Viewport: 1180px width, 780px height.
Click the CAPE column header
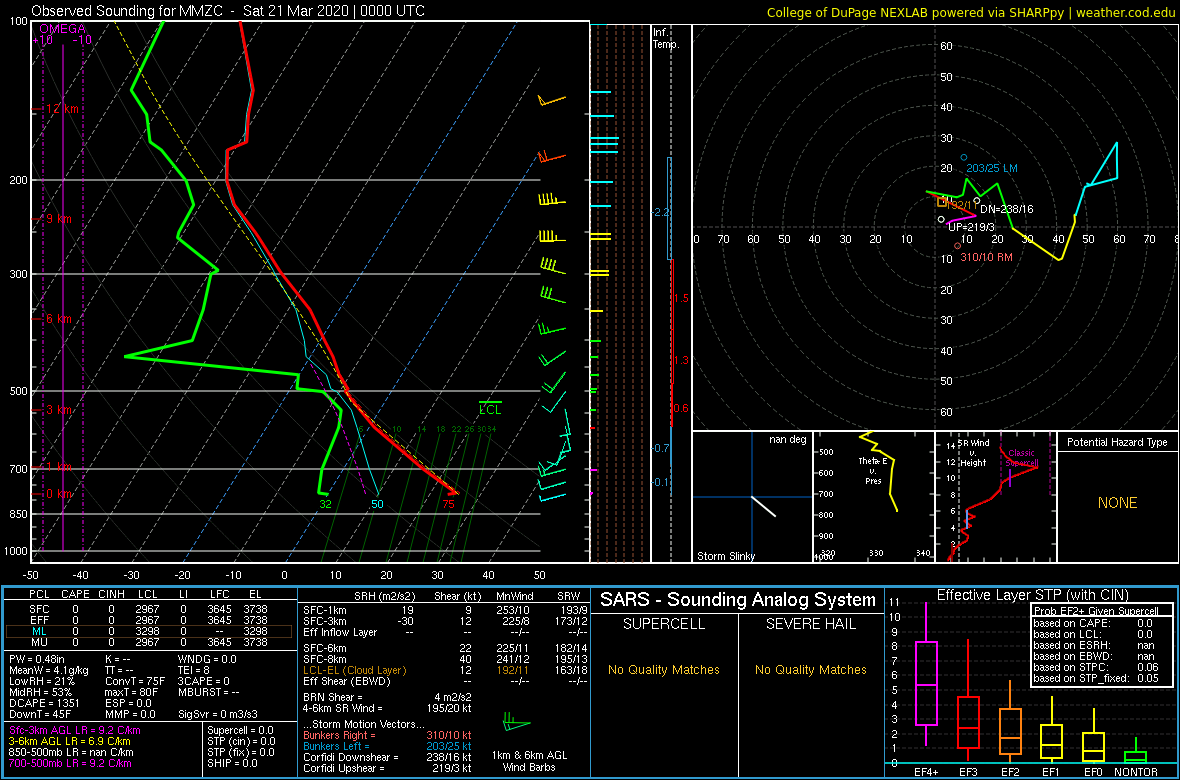pos(75,595)
